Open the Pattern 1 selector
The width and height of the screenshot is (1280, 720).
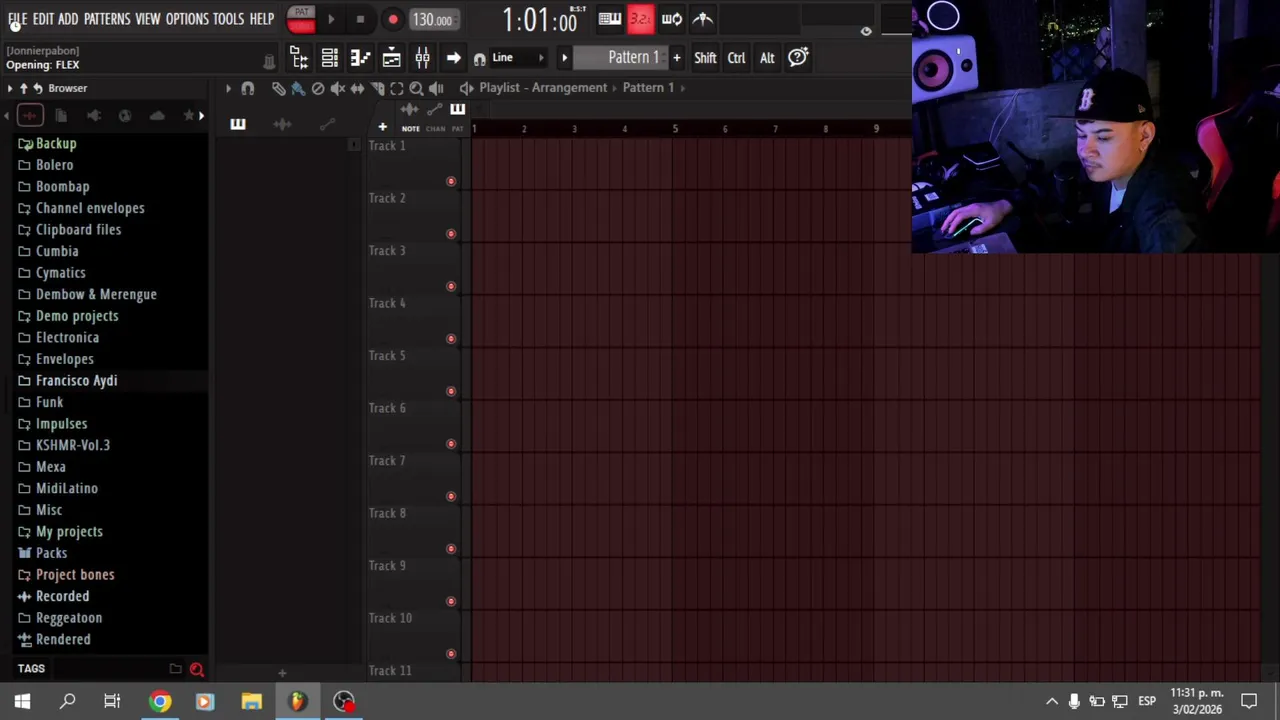tap(620, 58)
